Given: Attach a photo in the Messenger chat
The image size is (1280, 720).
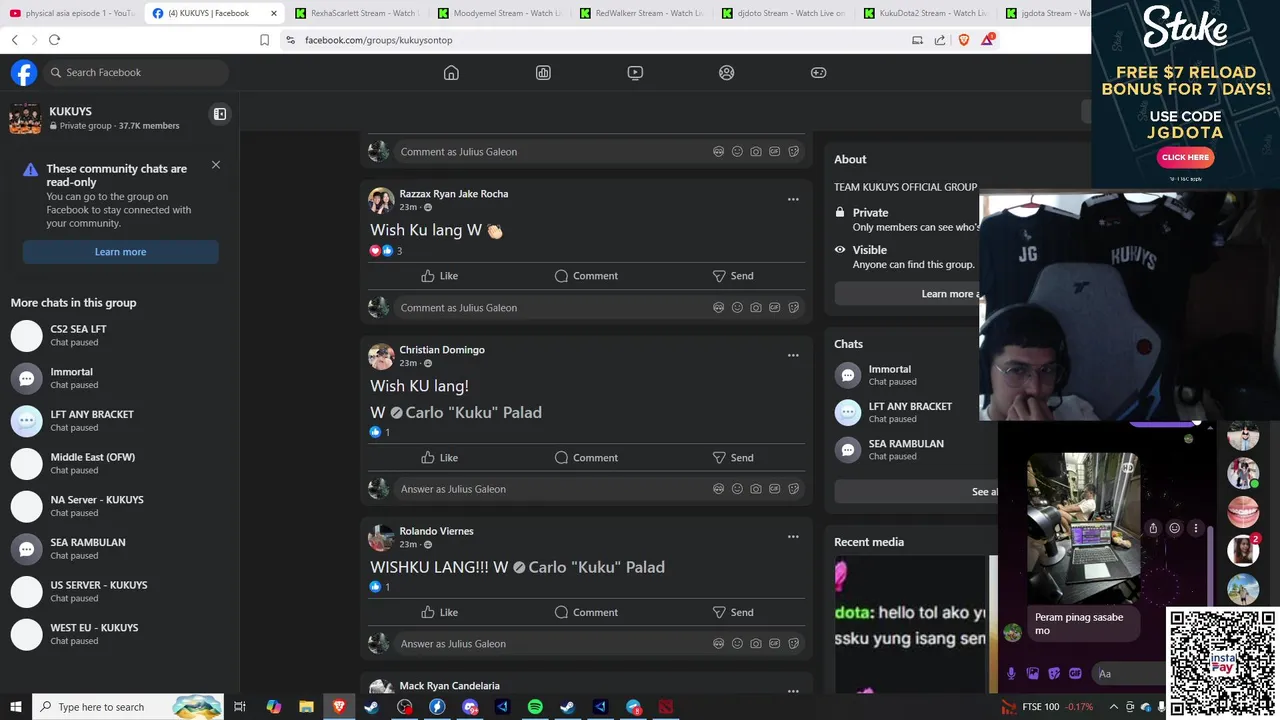Looking at the screenshot, I should (x=1033, y=674).
